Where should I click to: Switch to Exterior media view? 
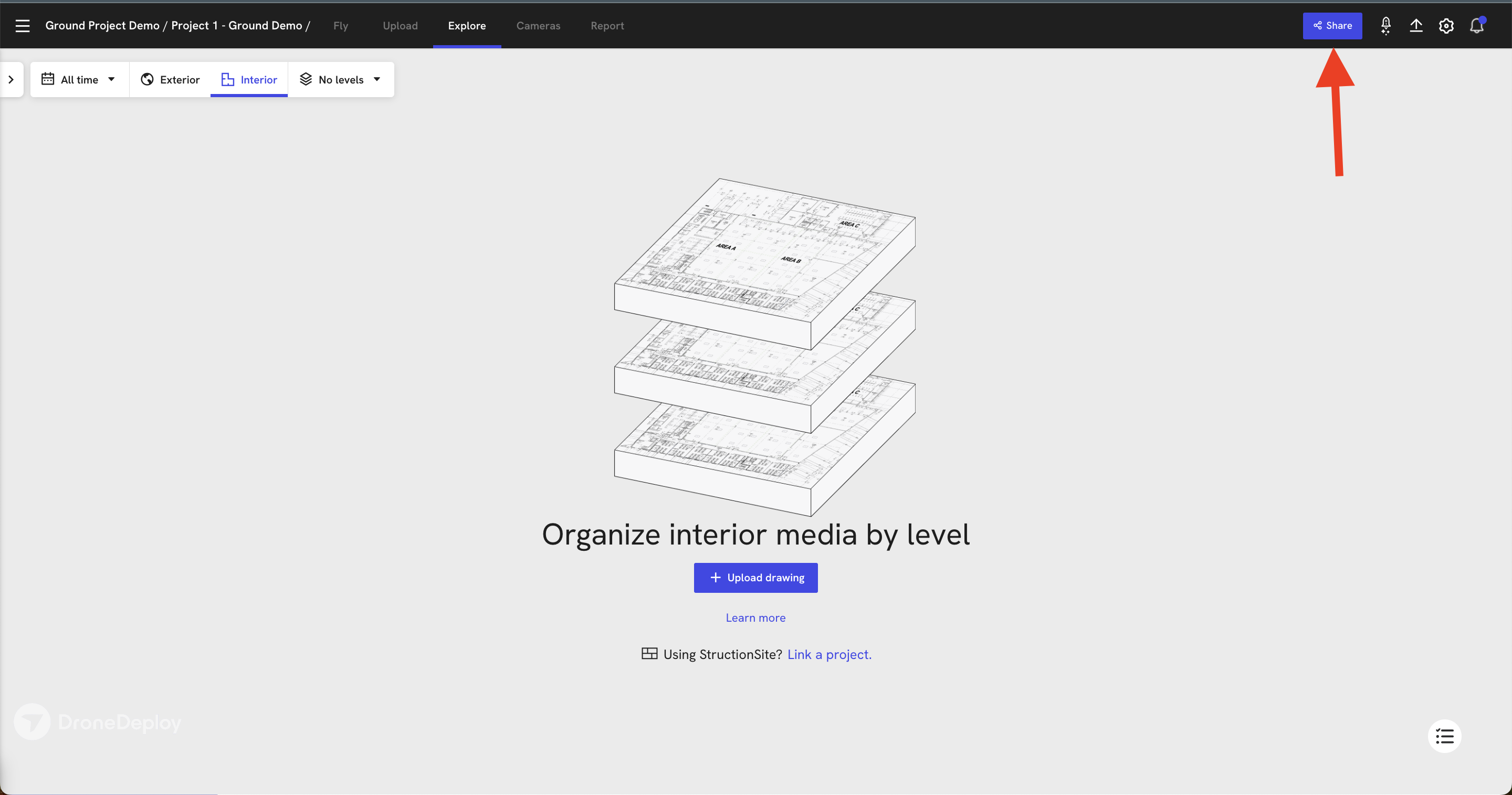point(170,79)
